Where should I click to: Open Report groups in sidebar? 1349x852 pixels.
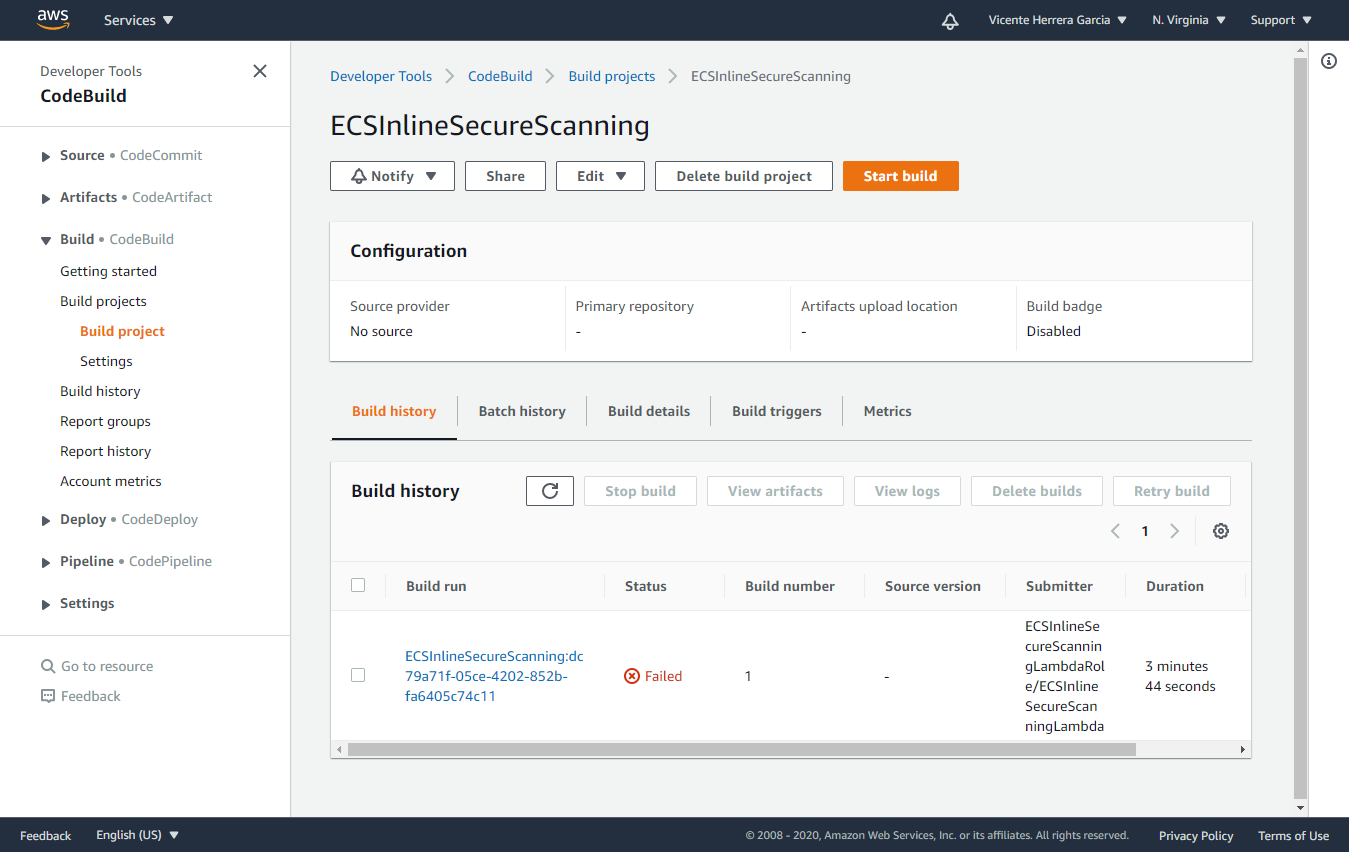[x=105, y=421]
